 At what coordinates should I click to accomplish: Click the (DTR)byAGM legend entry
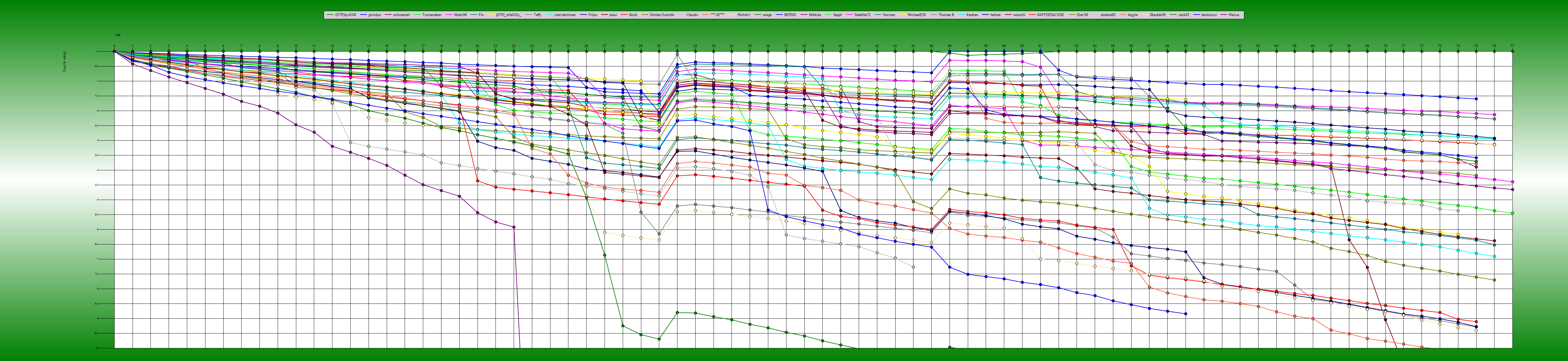coord(346,15)
